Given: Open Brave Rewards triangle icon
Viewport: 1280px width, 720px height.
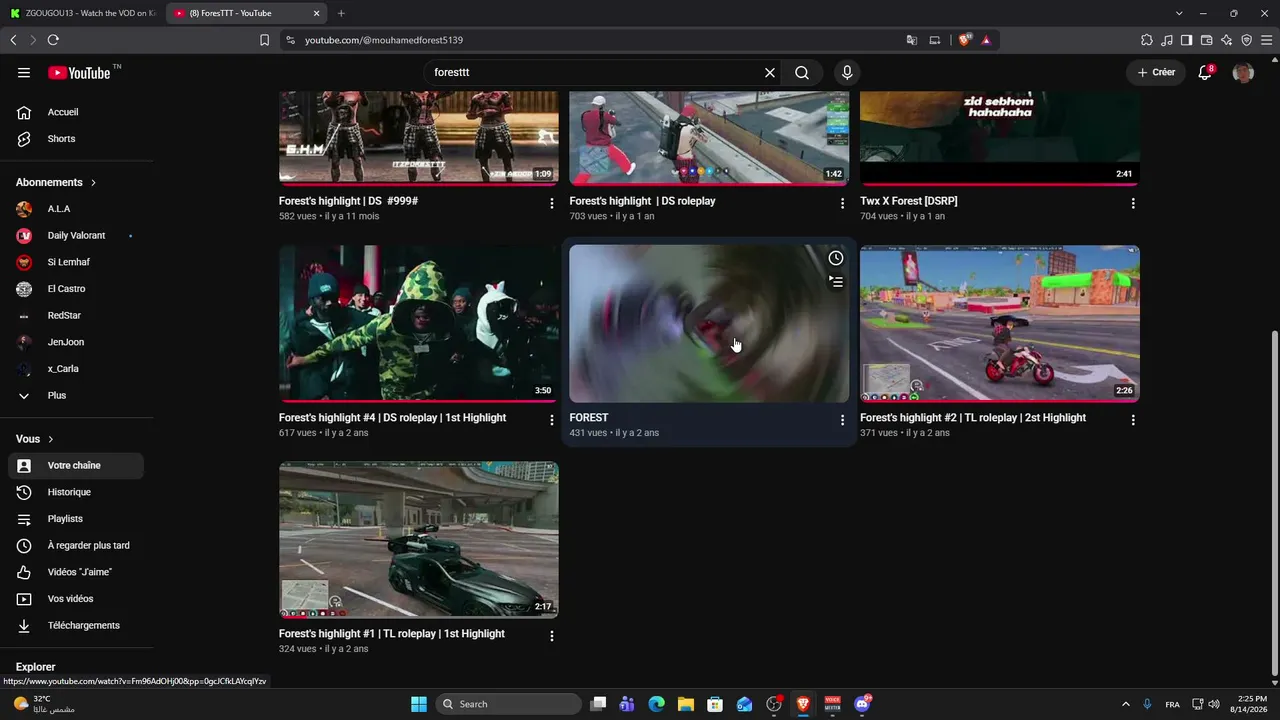Looking at the screenshot, I should click(986, 40).
